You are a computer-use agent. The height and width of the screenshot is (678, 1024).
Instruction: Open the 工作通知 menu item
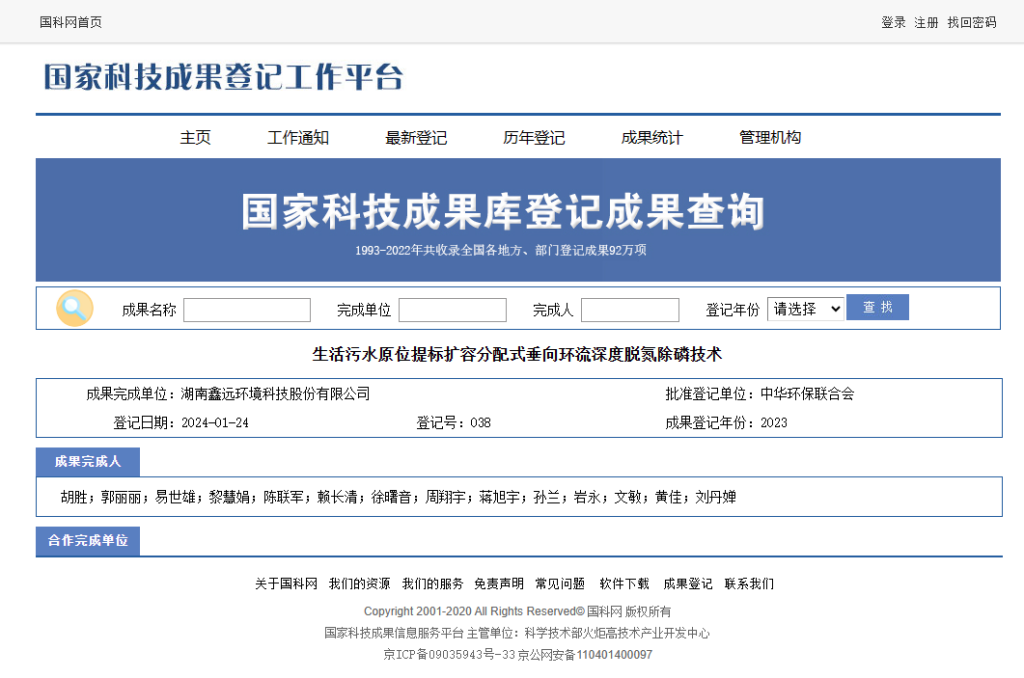click(298, 138)
